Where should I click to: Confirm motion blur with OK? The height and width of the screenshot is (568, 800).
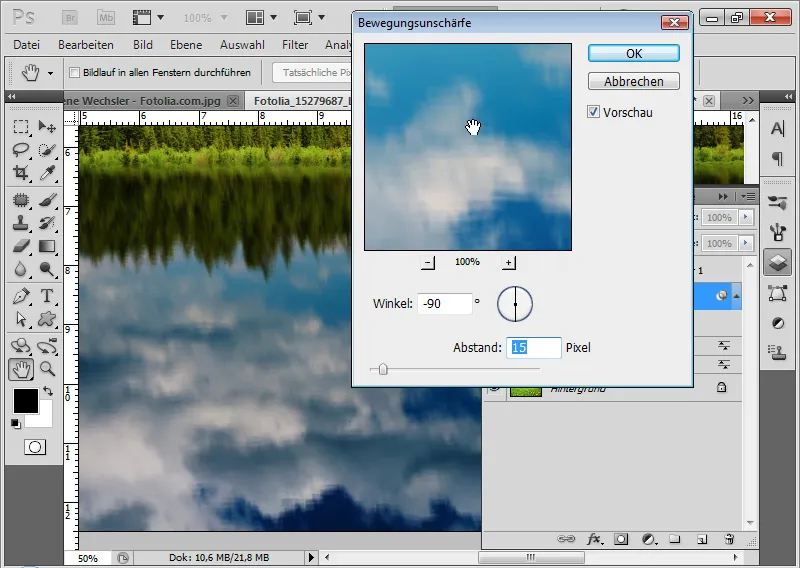click(x=634, y=54)
